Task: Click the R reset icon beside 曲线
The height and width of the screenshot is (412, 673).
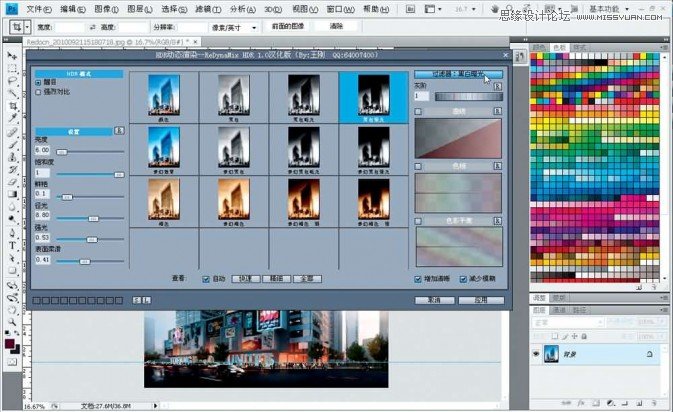Action: [497, 111]
